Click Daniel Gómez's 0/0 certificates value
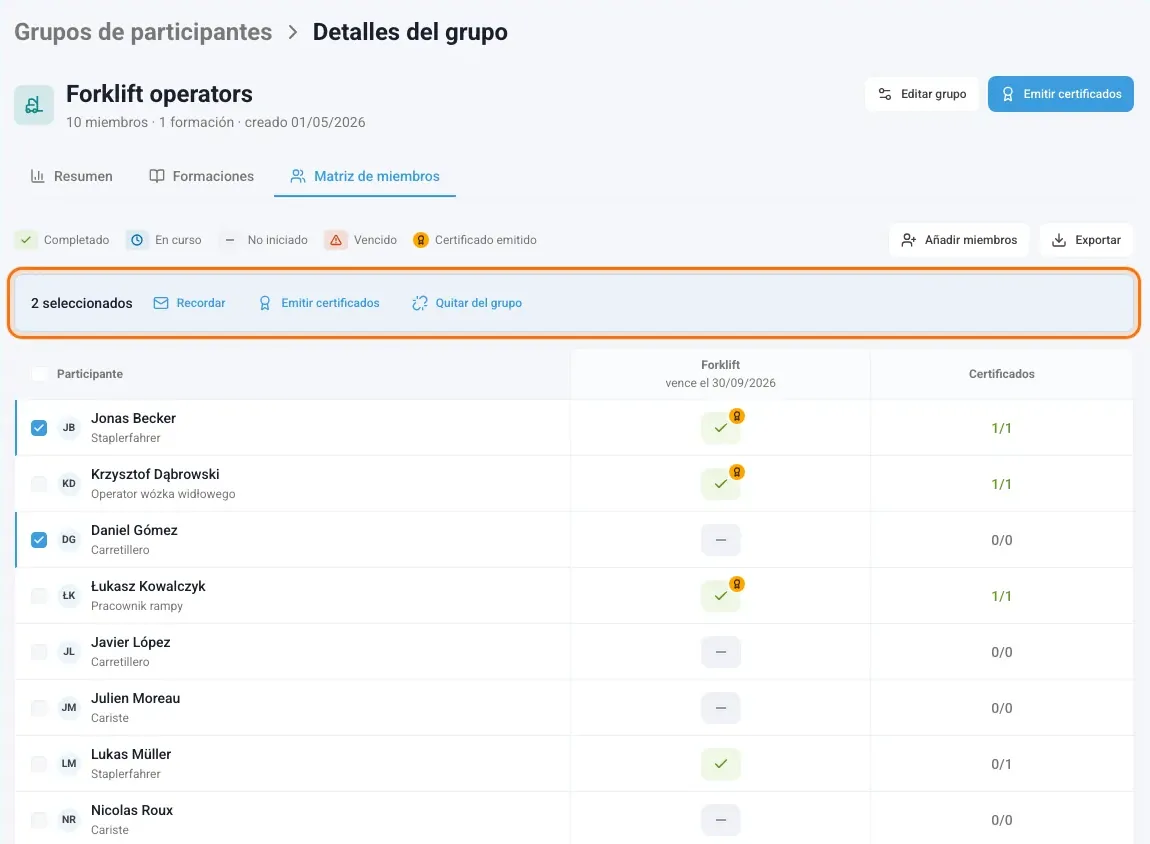The width and height of the screenshot is (1150, 844). pos(1001,540)
